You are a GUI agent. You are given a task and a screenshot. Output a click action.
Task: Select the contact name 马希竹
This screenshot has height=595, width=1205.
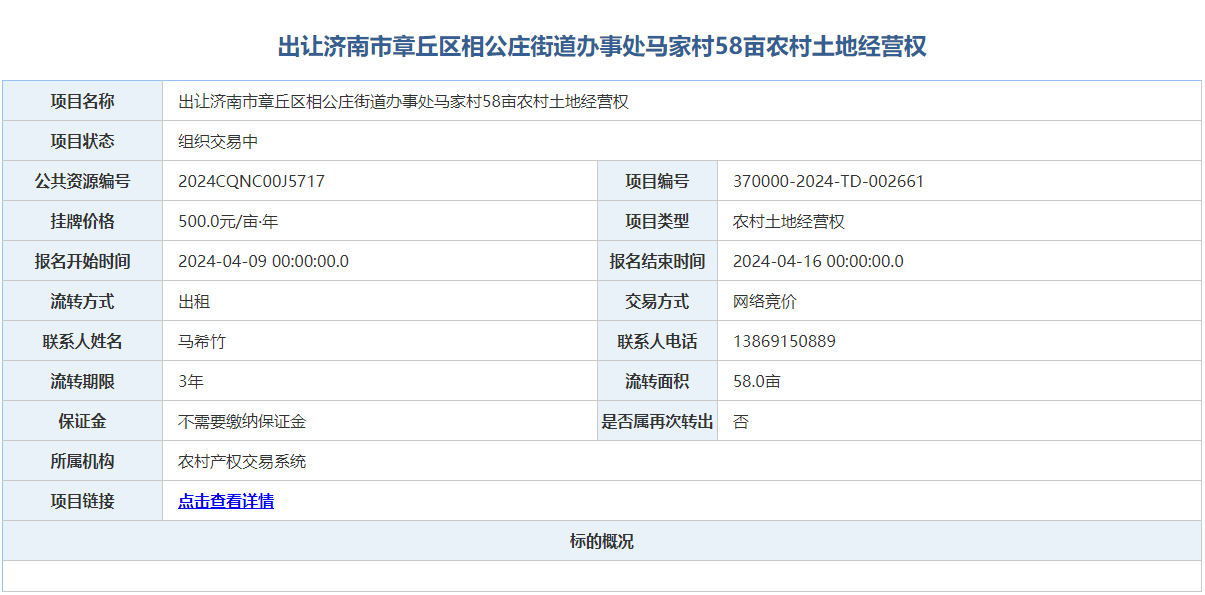point(202,341)
